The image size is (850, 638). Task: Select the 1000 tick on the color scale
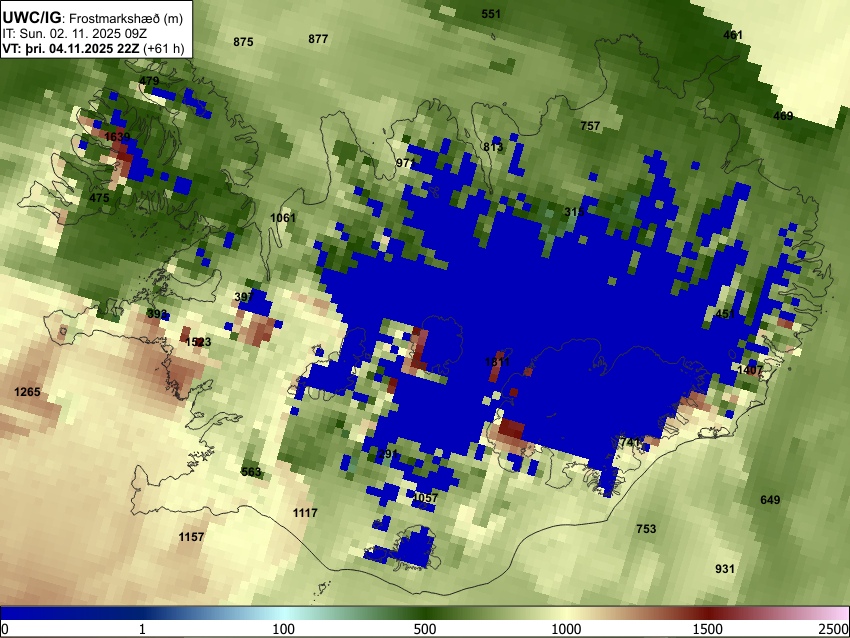pyautogui.click(x=566, y=629)
